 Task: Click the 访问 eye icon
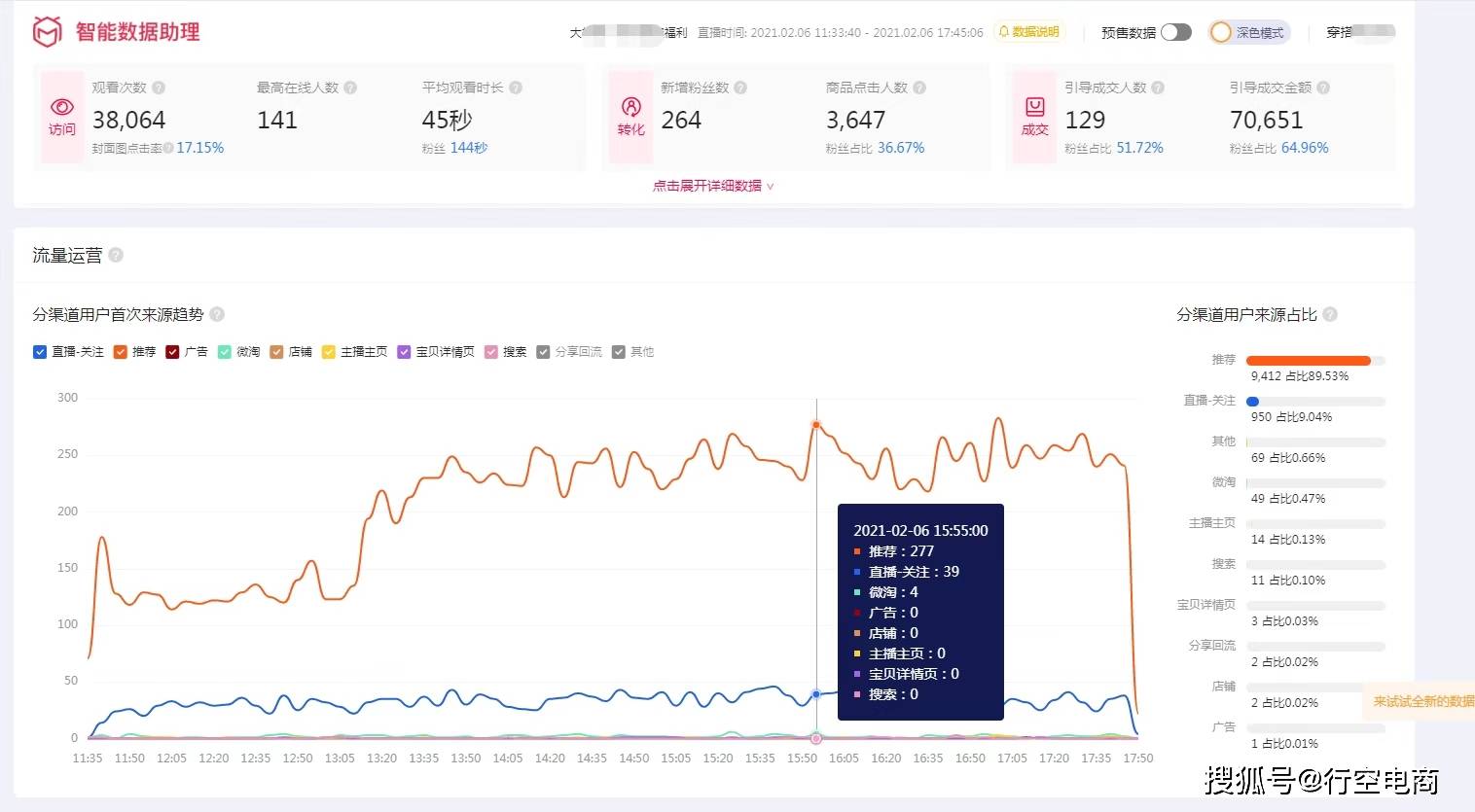tap(62, 107)
